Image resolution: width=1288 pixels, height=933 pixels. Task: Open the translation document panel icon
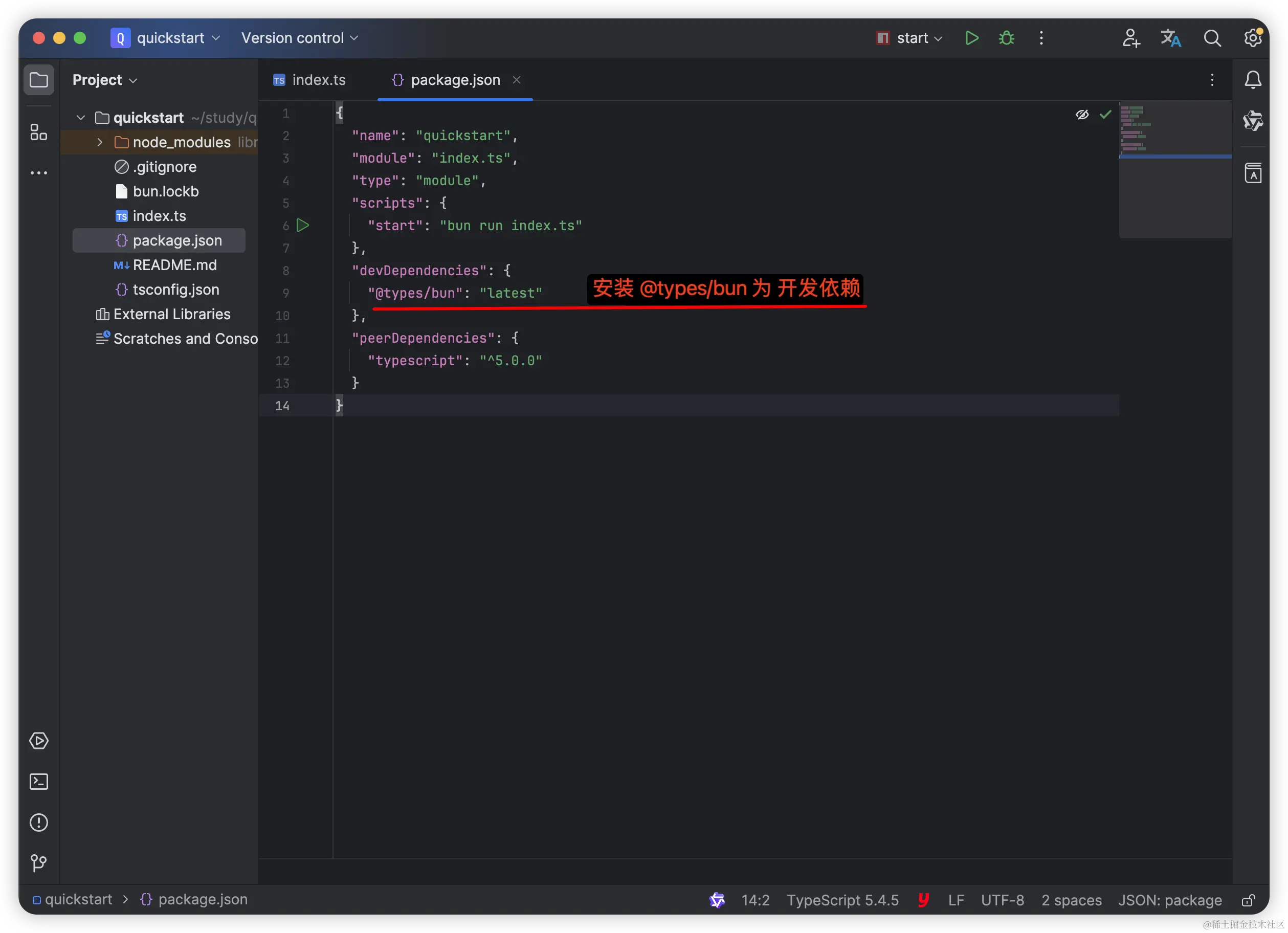coord(1253,172)
